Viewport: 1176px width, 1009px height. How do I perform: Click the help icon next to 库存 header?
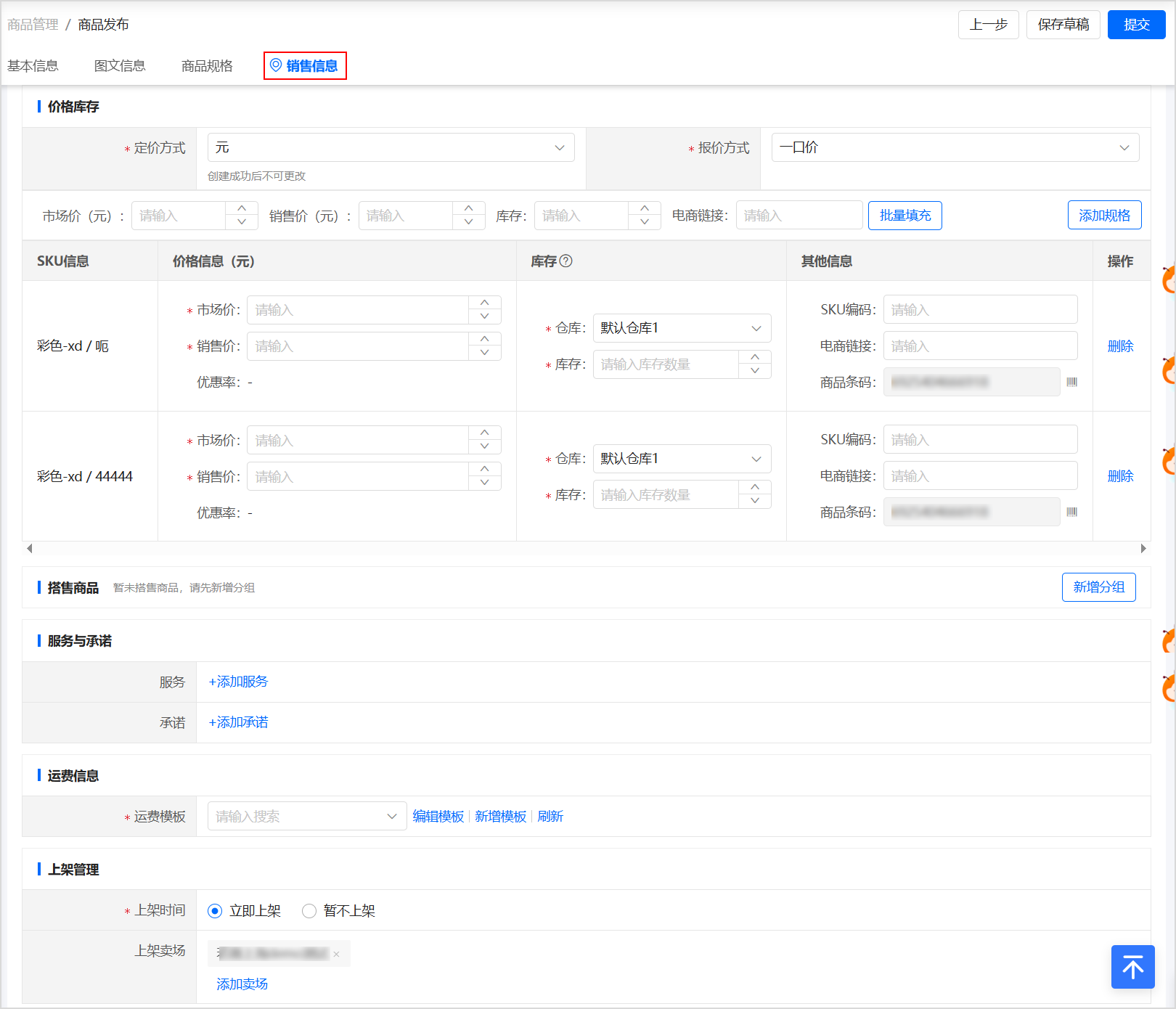(x=566, y=261)
